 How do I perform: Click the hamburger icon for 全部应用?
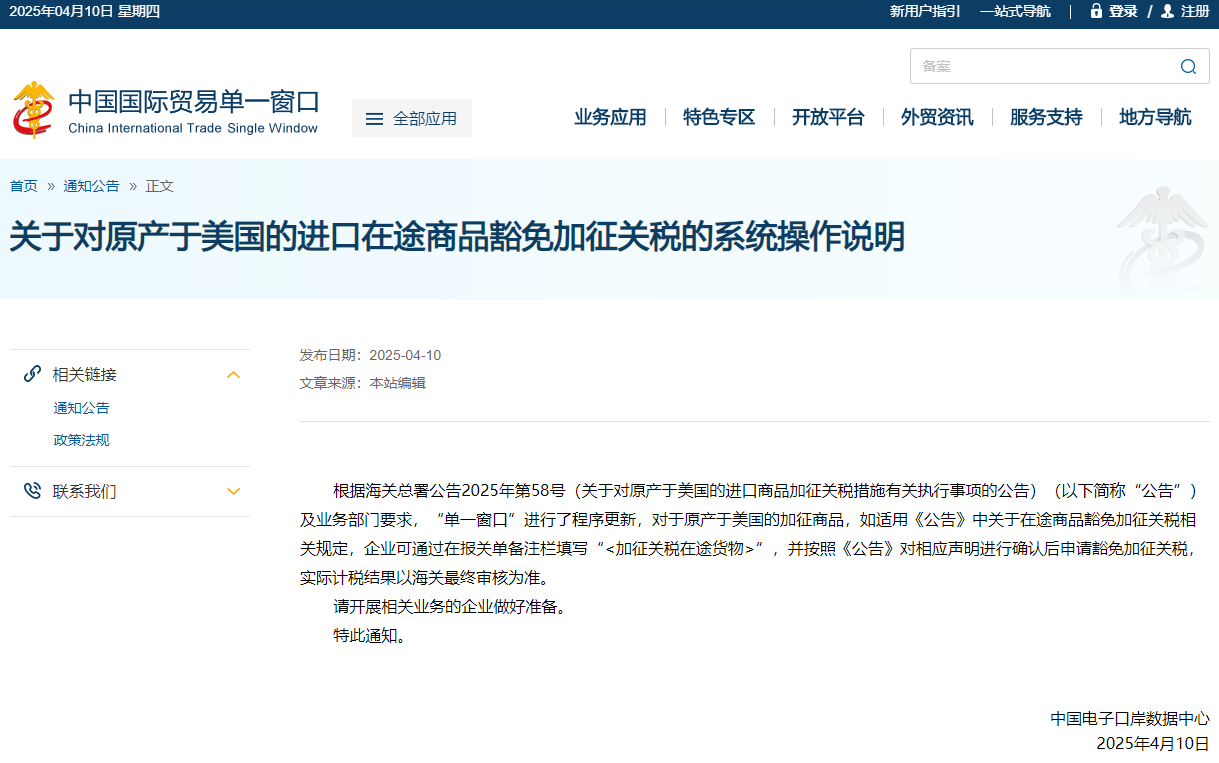click(374, 119)
